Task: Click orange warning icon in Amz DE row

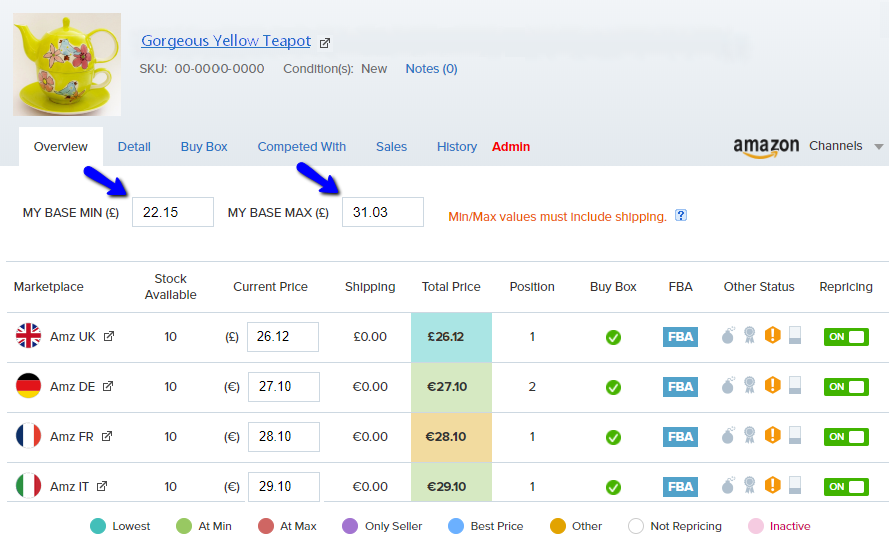Action: pos(772,385)
